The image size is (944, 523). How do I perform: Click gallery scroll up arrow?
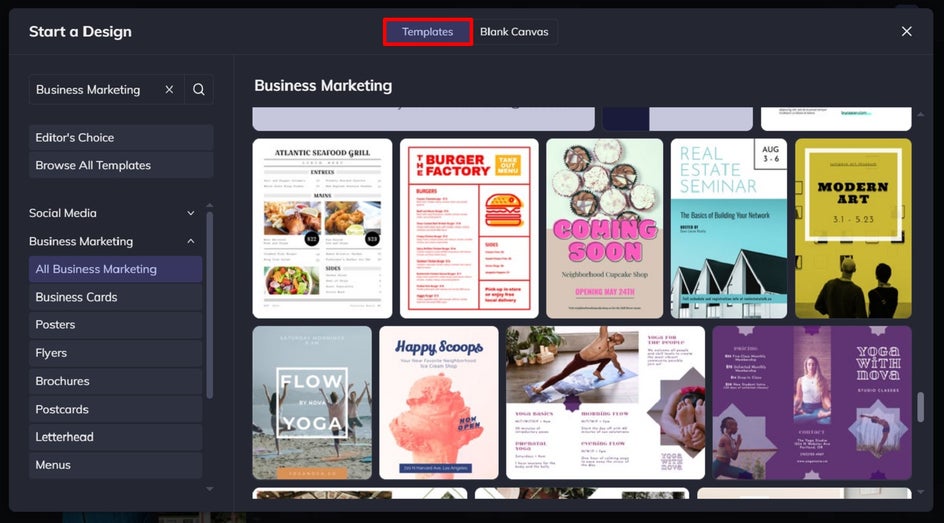tap(921, 114)
